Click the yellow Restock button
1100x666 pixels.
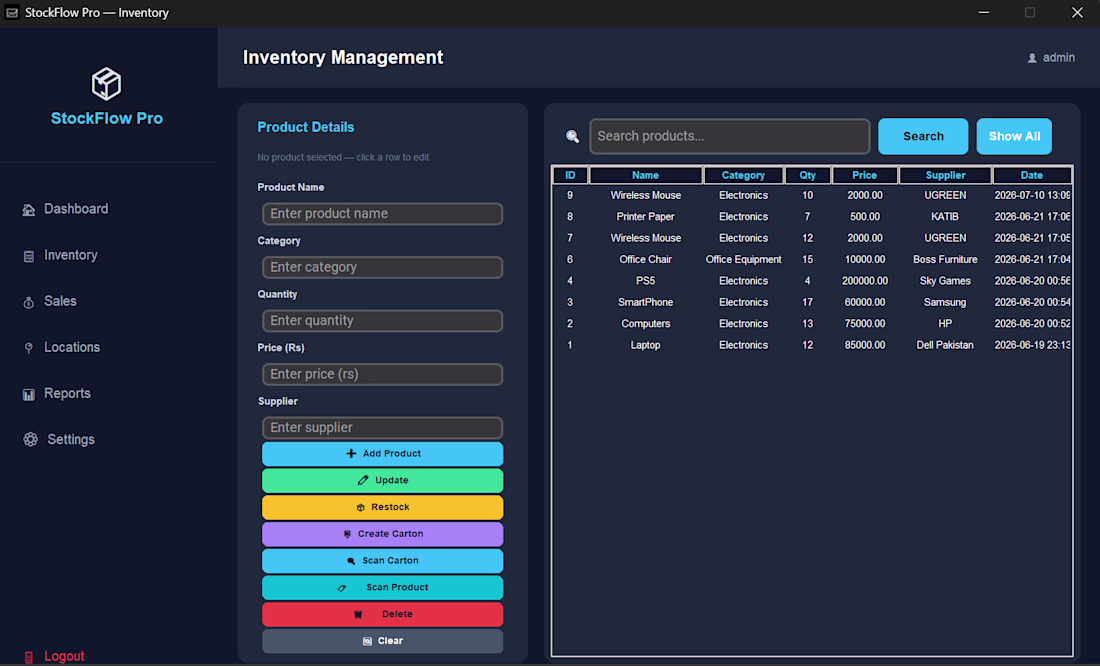pyautogui.click(x=382, y=507)
